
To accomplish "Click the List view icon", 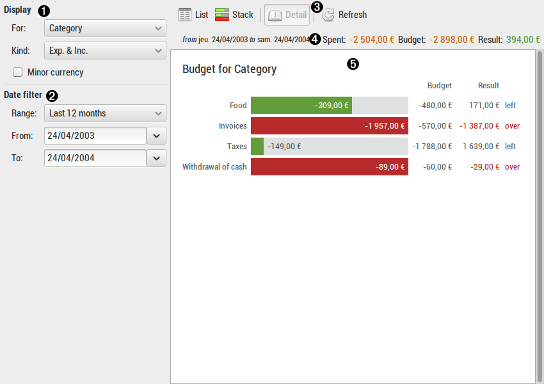I will click(185, 15).
